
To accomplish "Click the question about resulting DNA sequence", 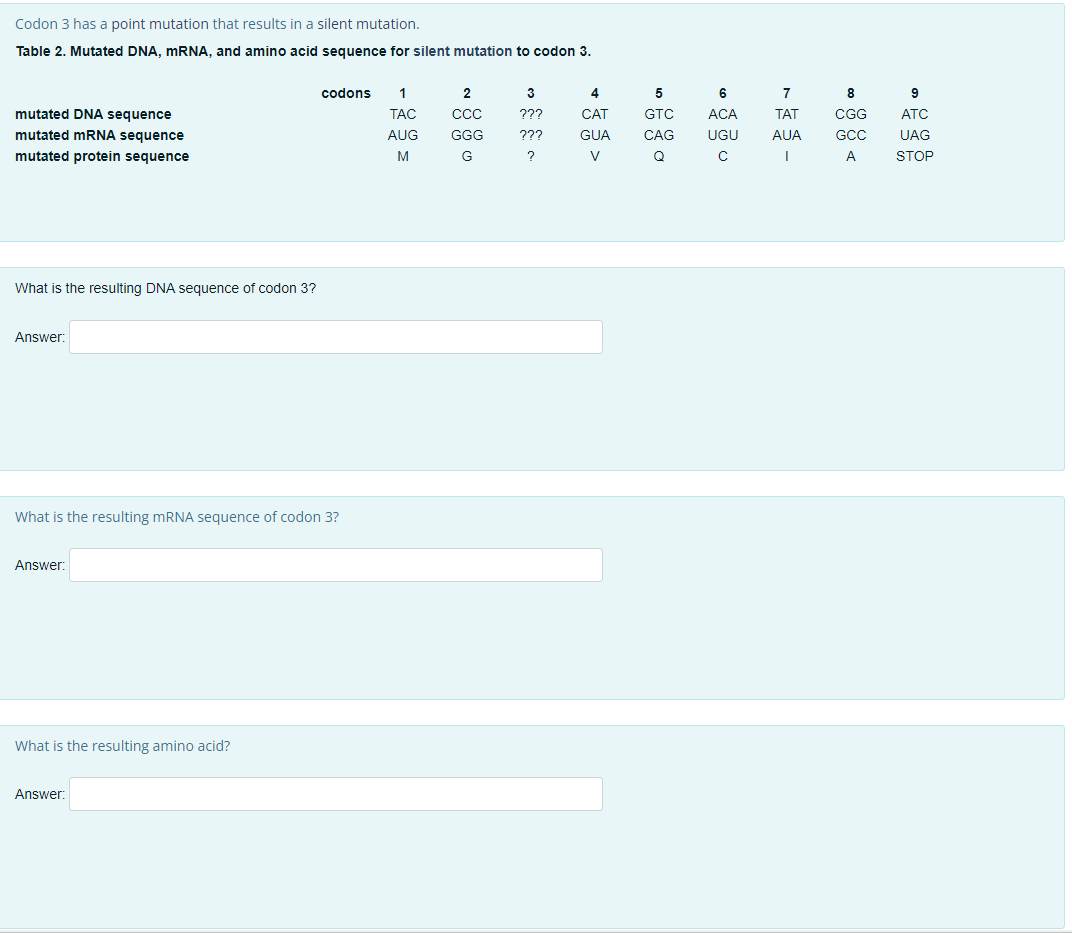I will pos(166,288).
